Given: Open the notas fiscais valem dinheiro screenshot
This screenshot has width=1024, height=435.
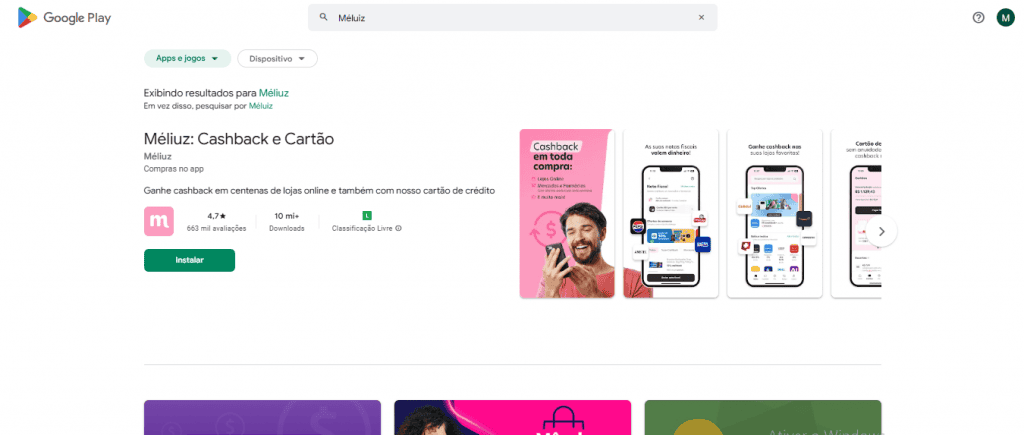Looking at the screenshot, I should [671, 214].
